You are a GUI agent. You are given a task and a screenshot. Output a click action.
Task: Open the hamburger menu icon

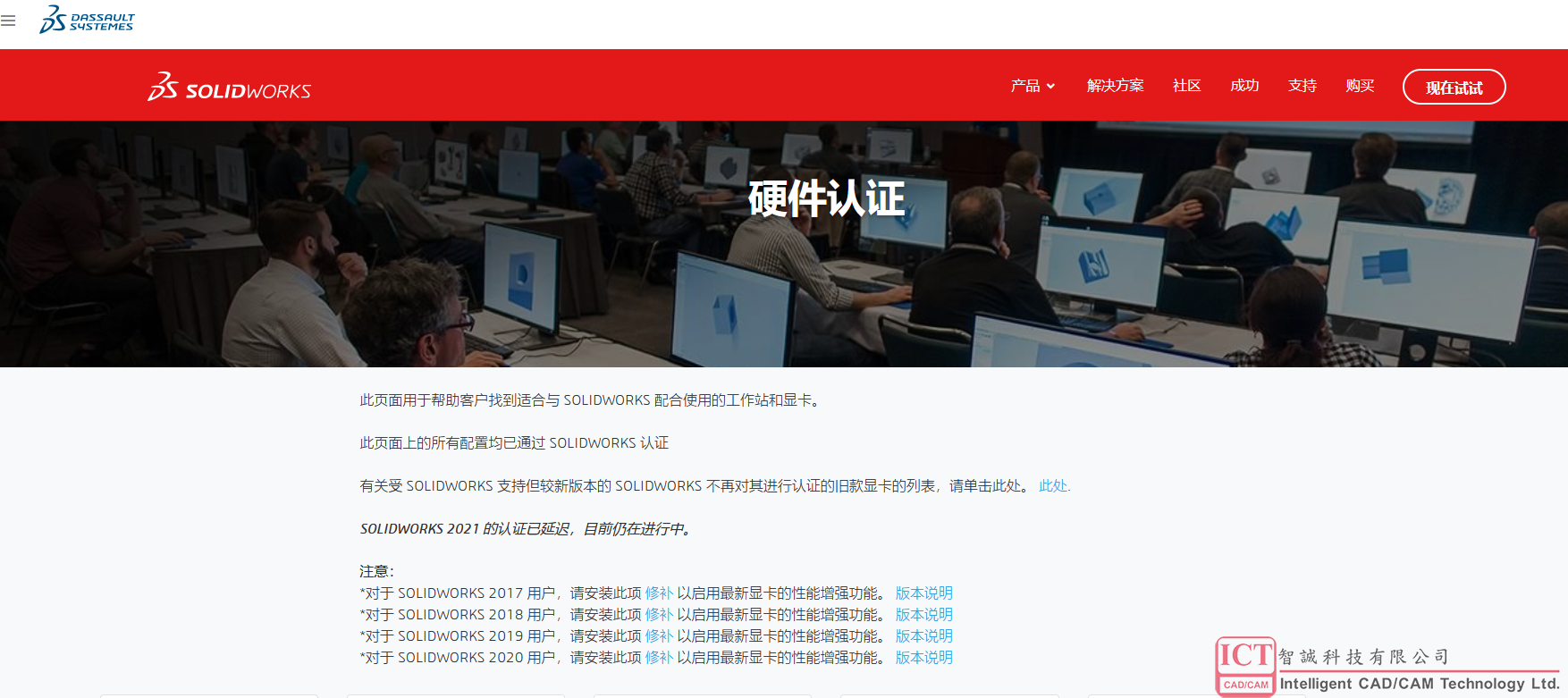[x=8, y=21]
